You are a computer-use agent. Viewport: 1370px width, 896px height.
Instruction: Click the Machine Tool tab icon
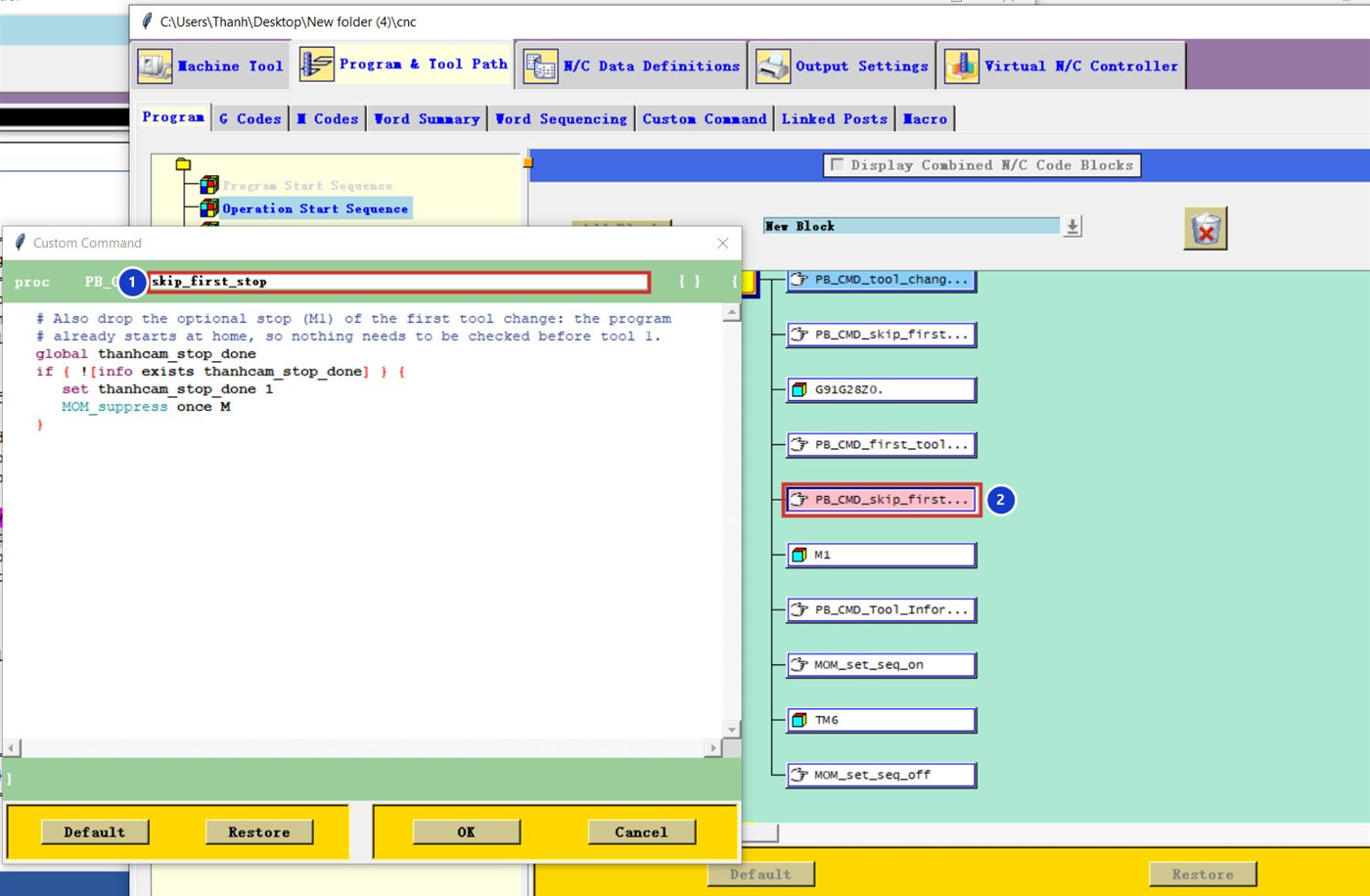pyautogui.click(x=155, y=66)
